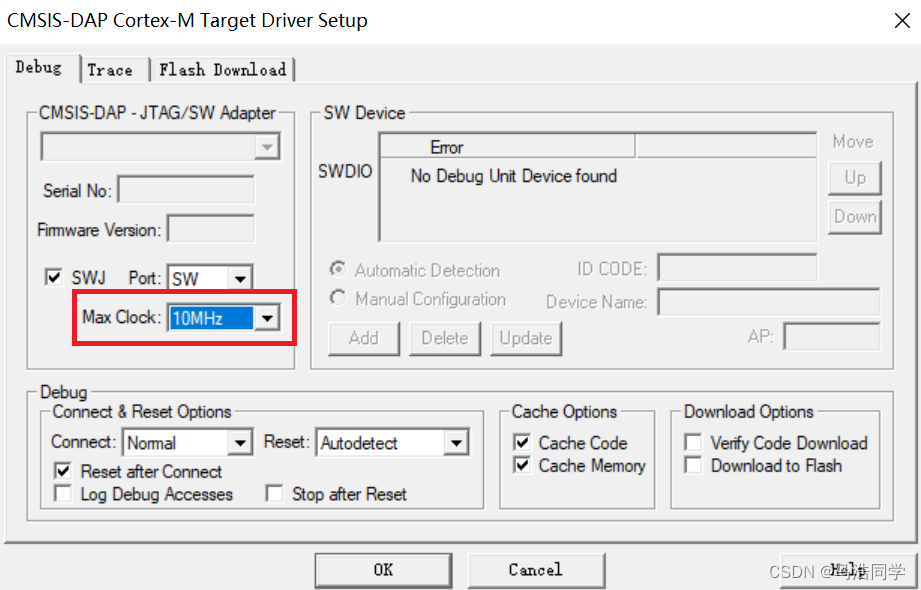Enable Verify Code Download checkbox
Viewport: 921px width, 590px height.
[693, 442]
